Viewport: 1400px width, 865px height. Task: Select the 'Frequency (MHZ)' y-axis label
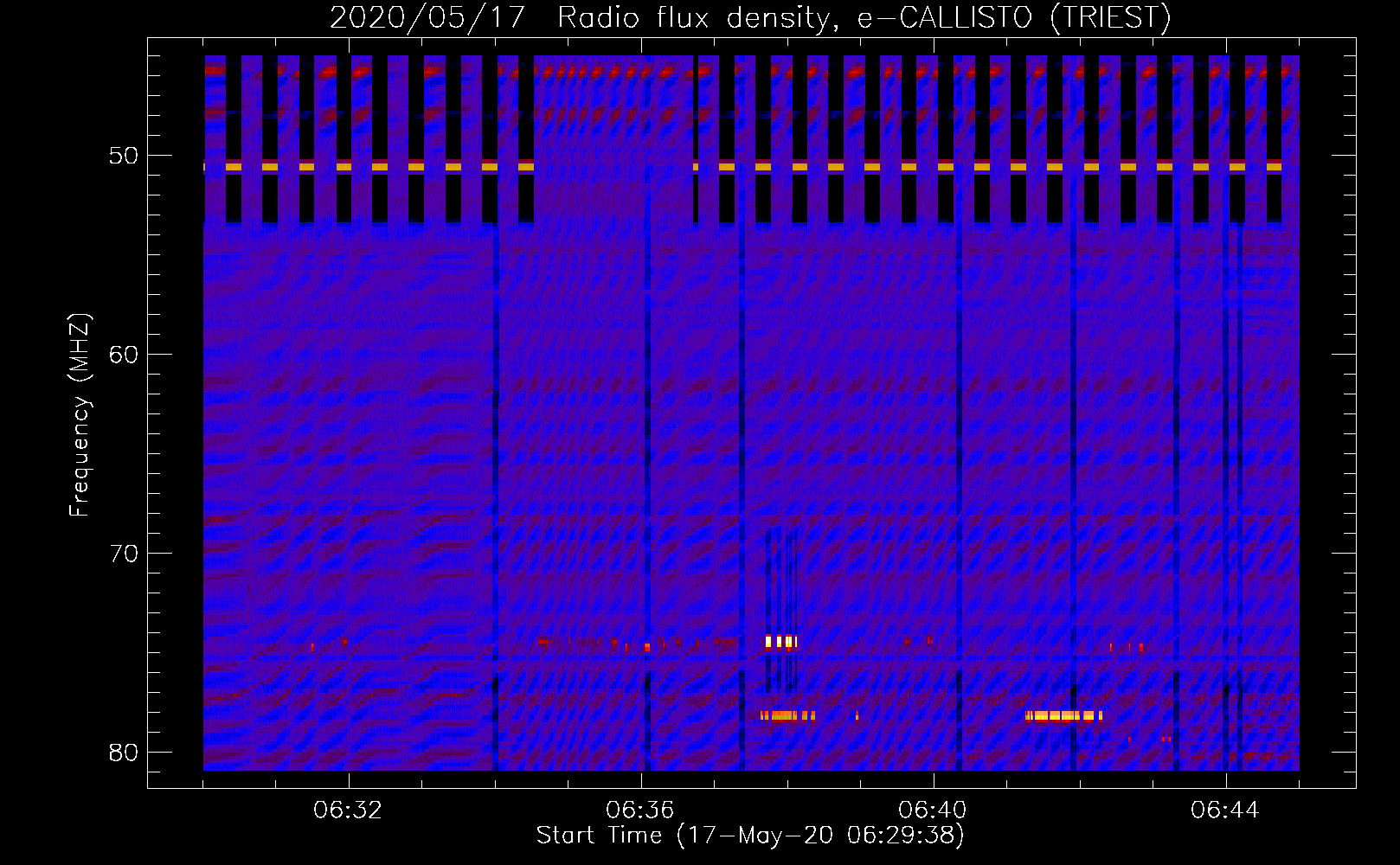[80, 415]
